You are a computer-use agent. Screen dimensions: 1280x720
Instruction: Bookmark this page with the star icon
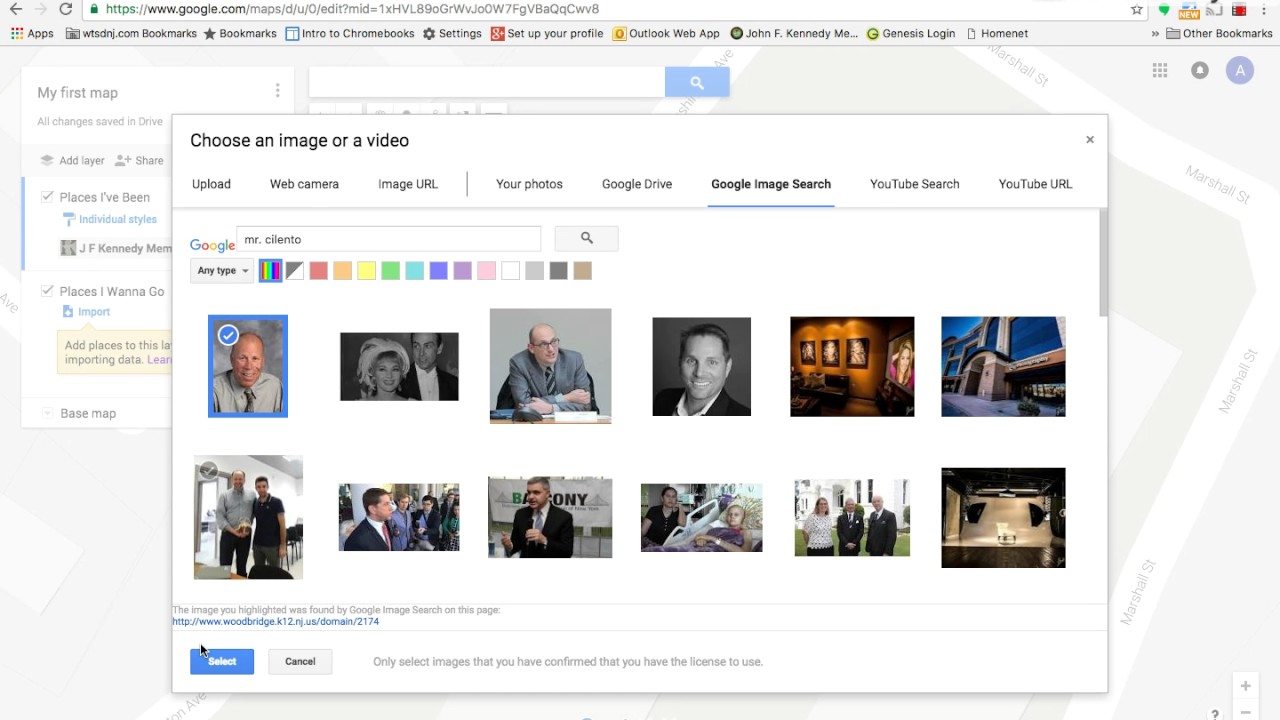[1137, 9]
